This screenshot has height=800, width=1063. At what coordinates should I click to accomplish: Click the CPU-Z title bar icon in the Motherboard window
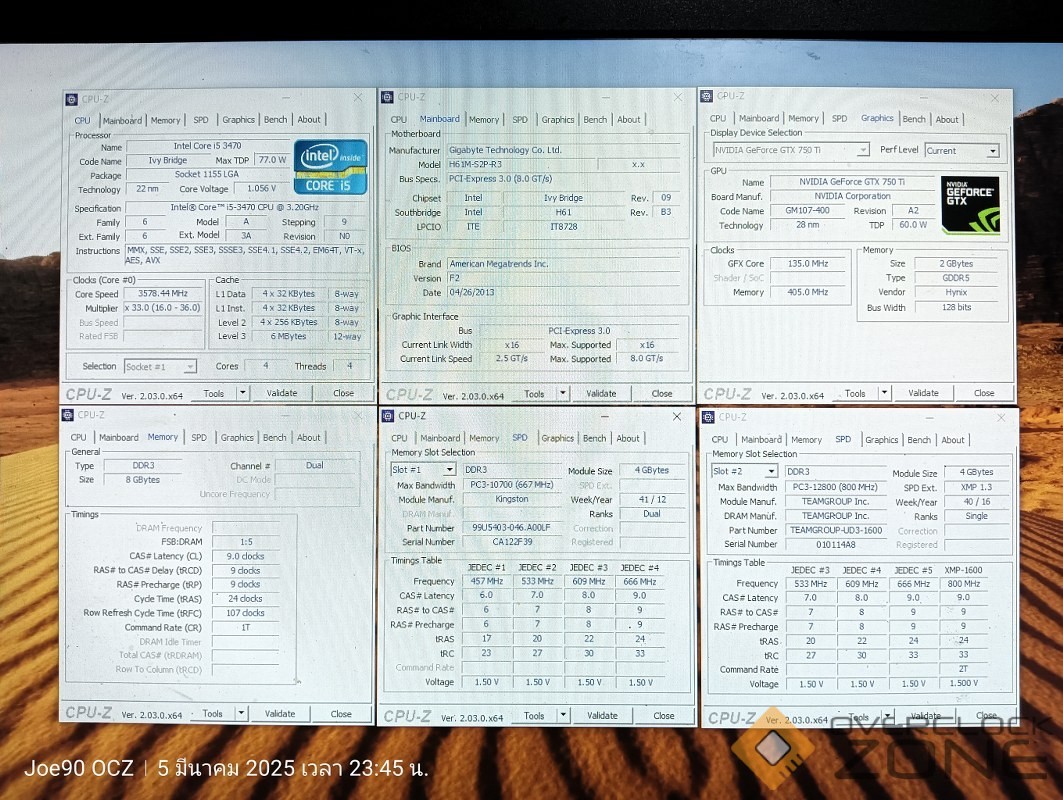(387, 97)
